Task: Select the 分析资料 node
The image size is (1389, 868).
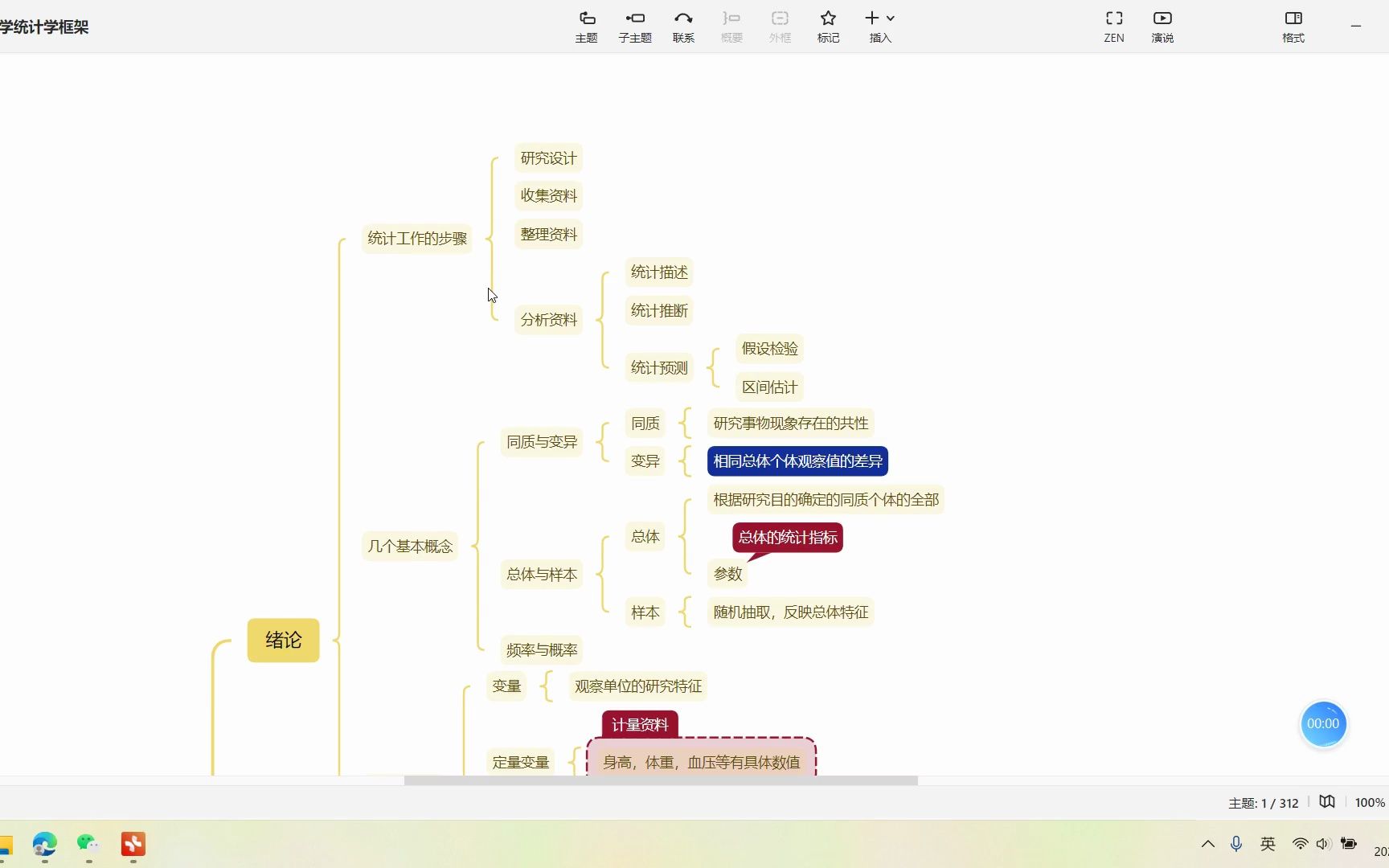Action: point(548,319)
